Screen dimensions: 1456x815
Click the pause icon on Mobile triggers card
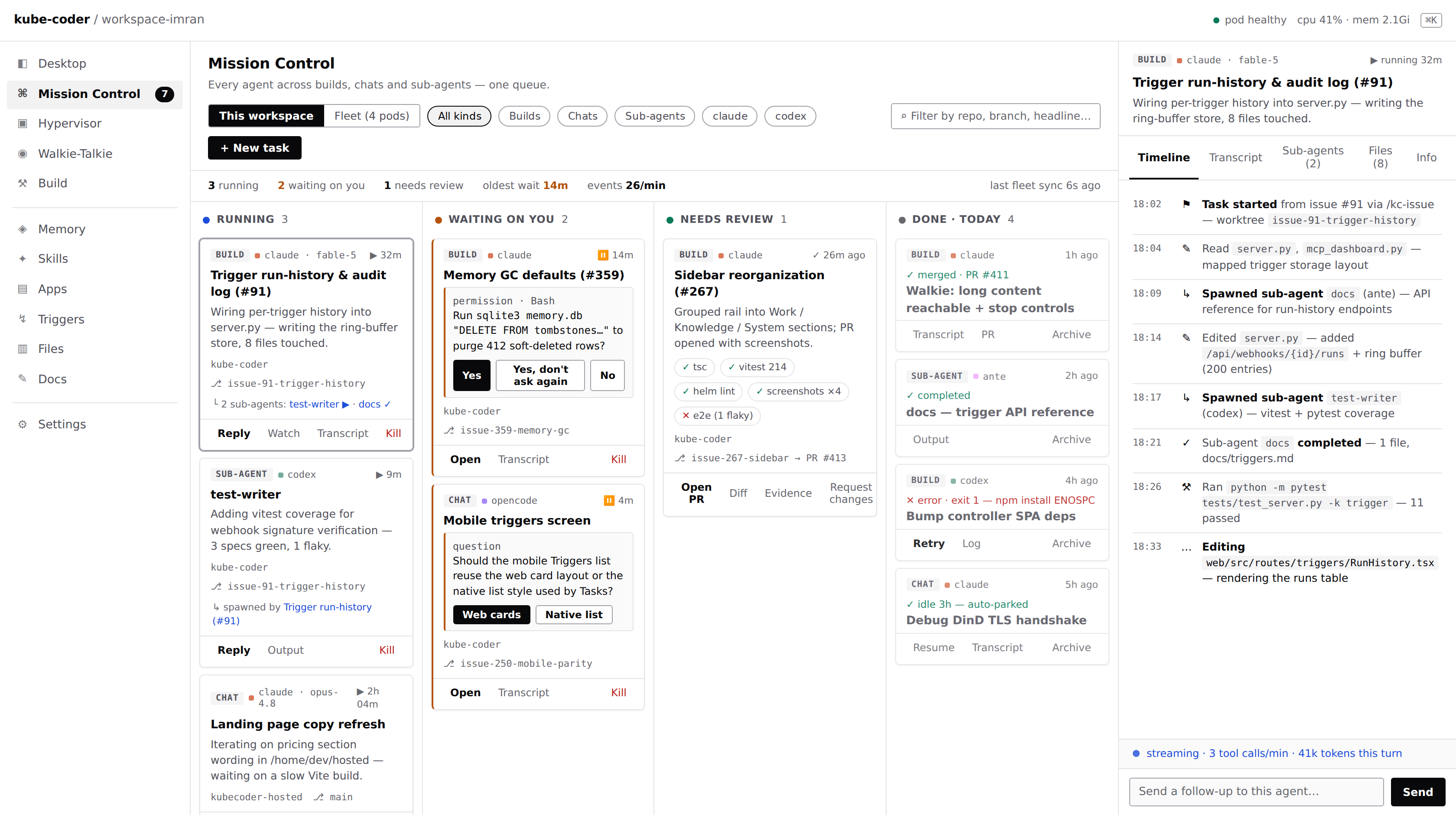[x=609, y=501]
